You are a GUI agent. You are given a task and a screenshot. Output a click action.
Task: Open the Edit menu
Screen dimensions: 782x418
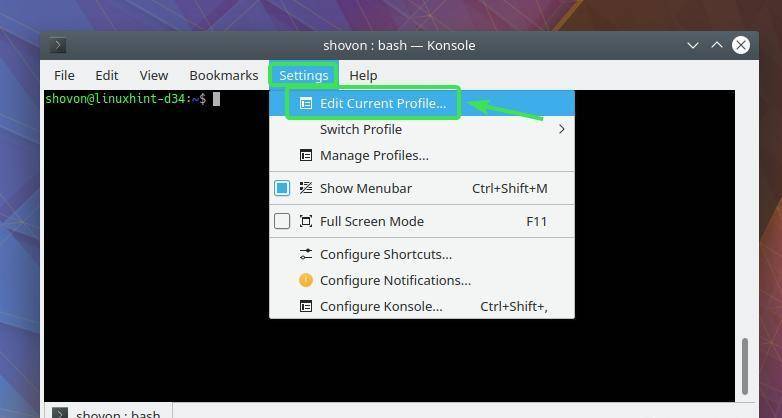coord(107,75)
